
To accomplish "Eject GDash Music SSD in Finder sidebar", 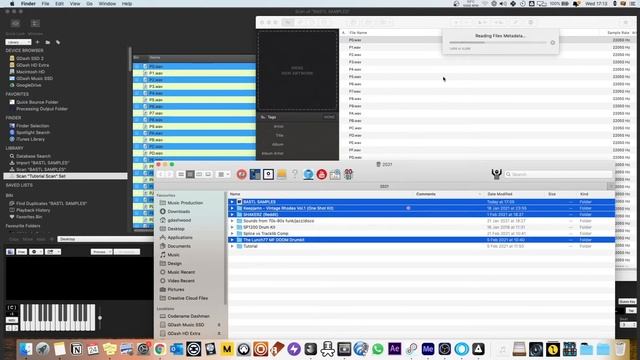I will click(x=219, y=325).
